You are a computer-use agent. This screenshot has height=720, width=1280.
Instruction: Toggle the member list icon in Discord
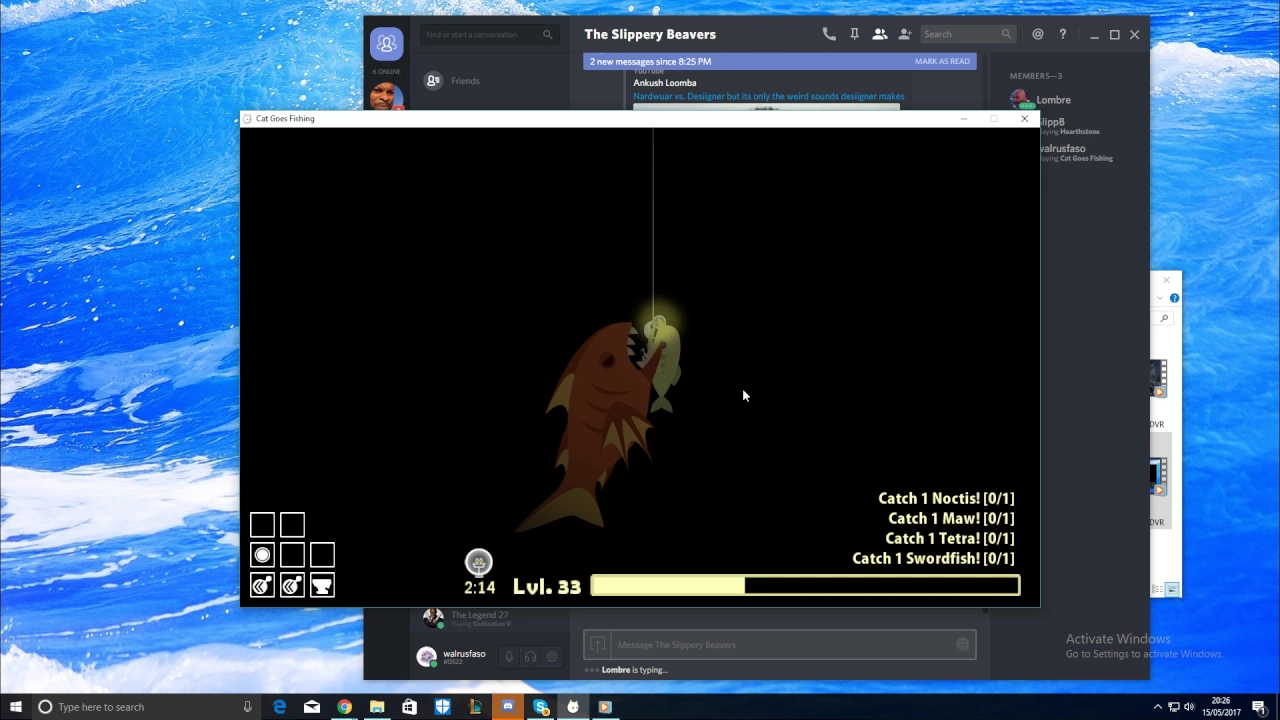pos(879,34)
